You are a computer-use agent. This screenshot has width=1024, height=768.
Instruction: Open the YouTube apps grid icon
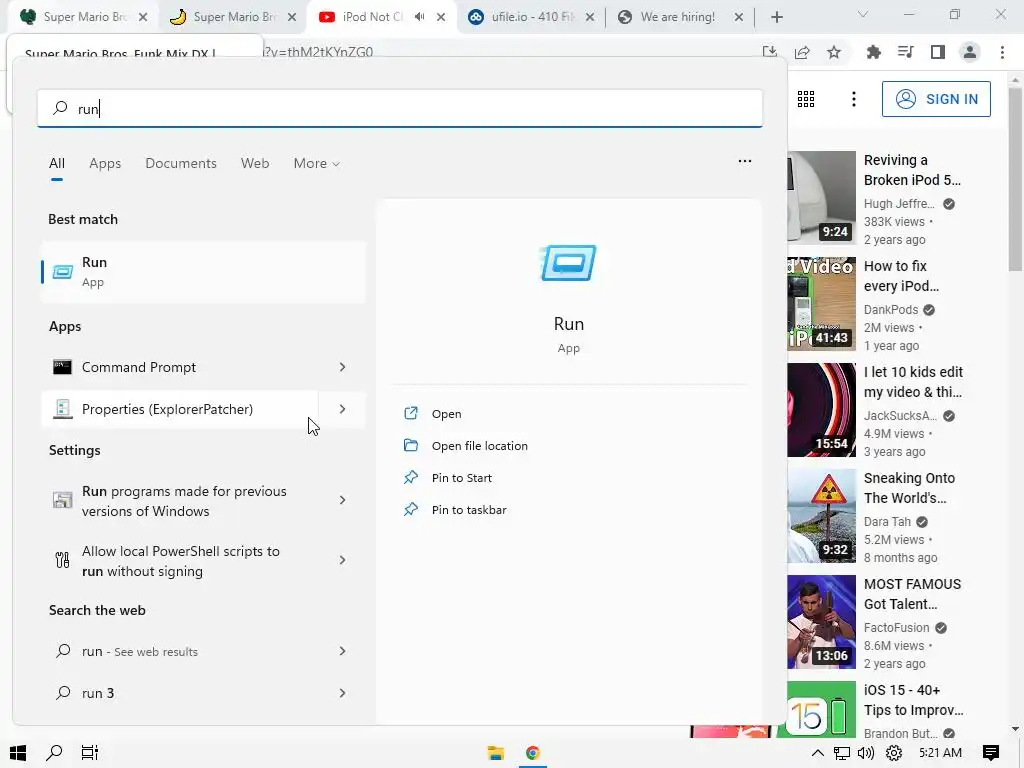[806, 99]
